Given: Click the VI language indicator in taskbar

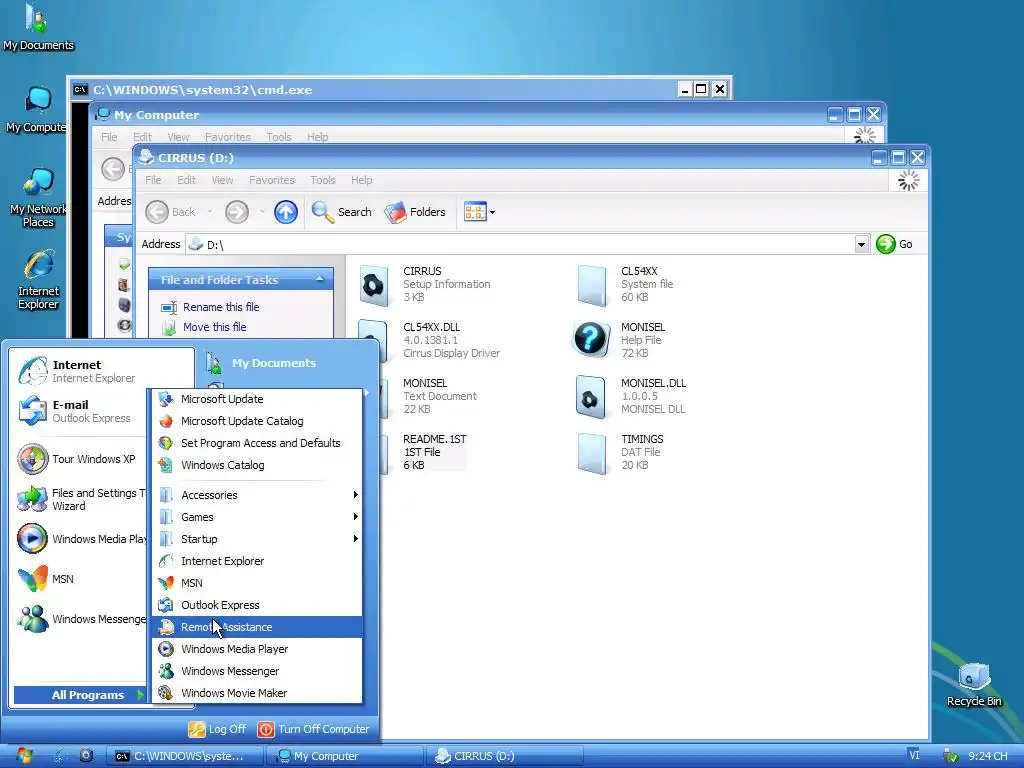Looking at the screenshot, I should point(914,755).
